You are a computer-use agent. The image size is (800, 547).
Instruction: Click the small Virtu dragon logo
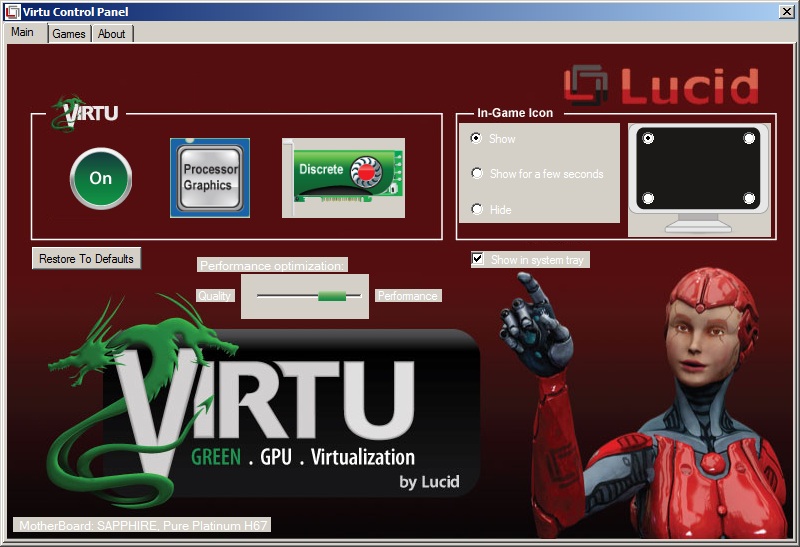click(x=84, y=113)
